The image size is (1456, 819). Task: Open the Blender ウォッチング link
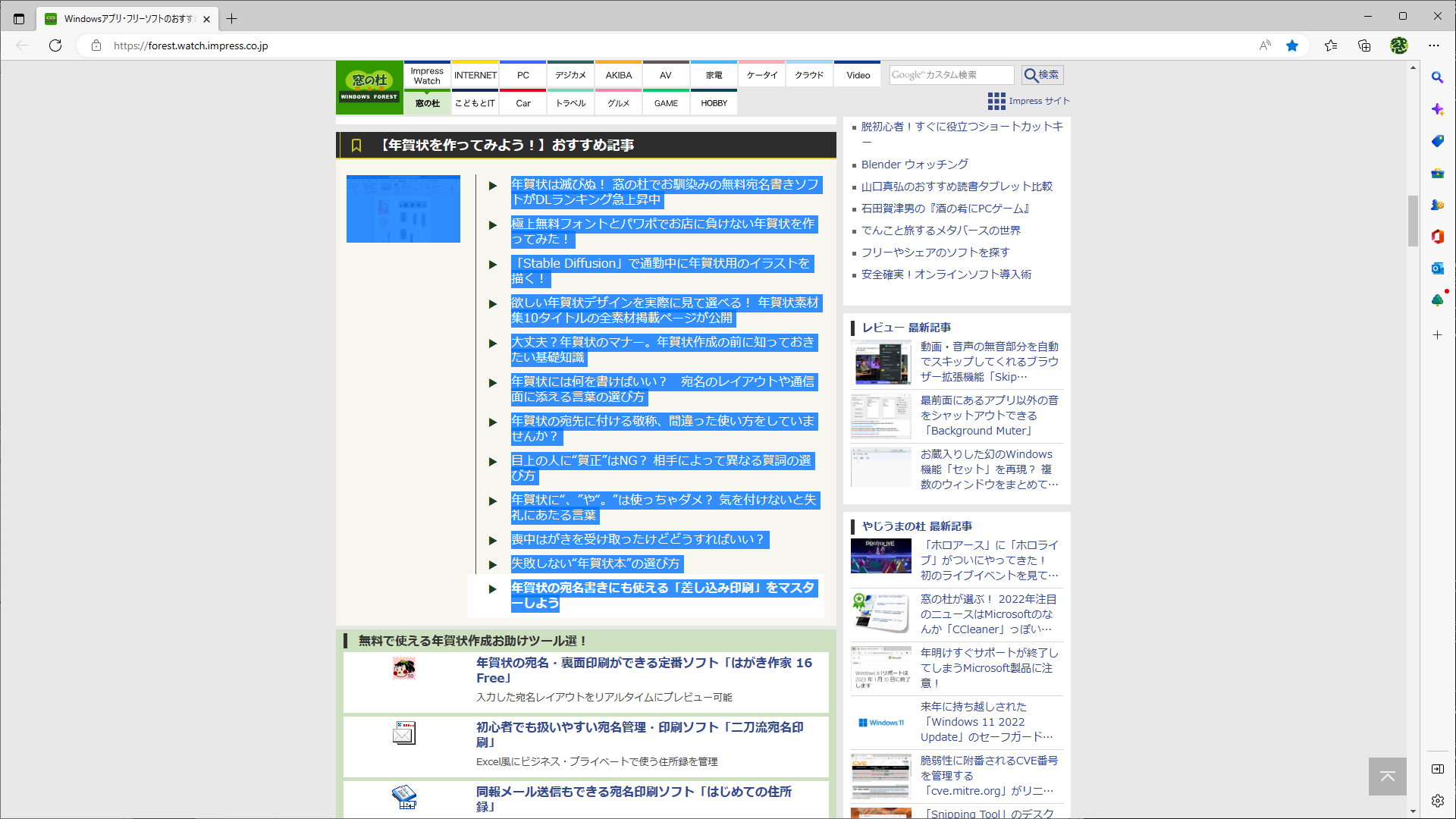pos(913,164)
